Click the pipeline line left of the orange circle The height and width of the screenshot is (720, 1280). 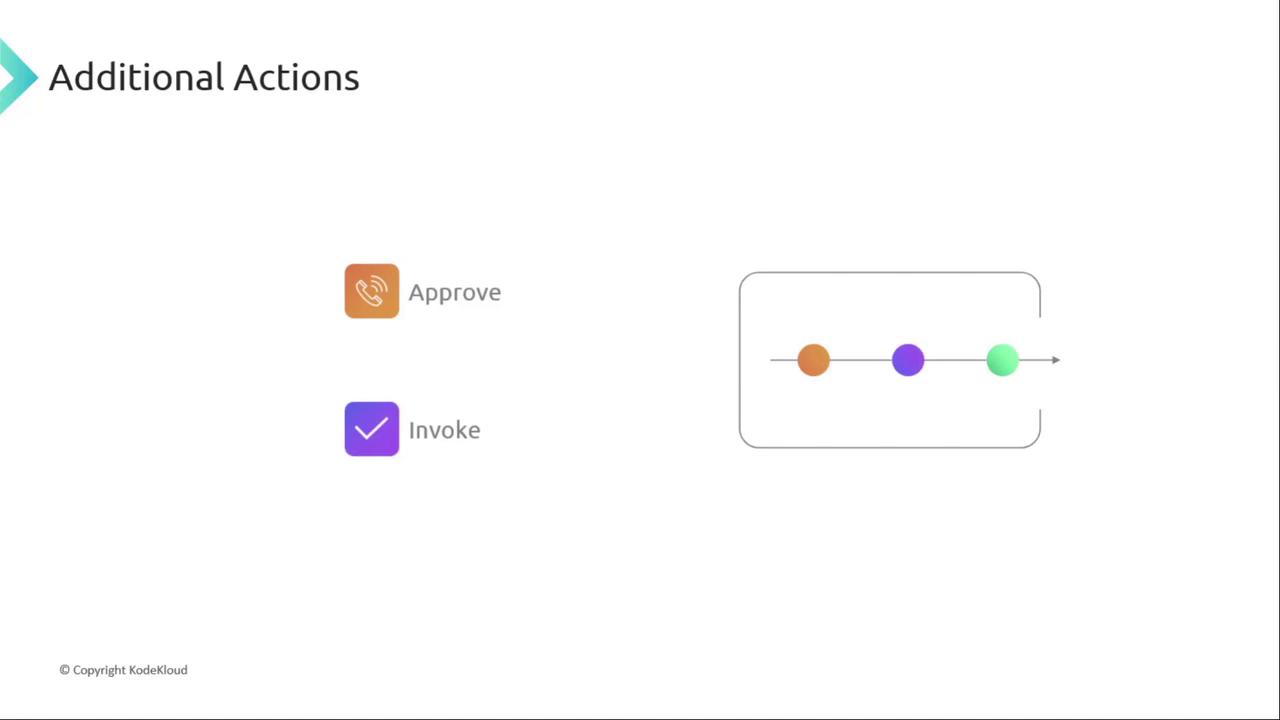pos(783,360)
